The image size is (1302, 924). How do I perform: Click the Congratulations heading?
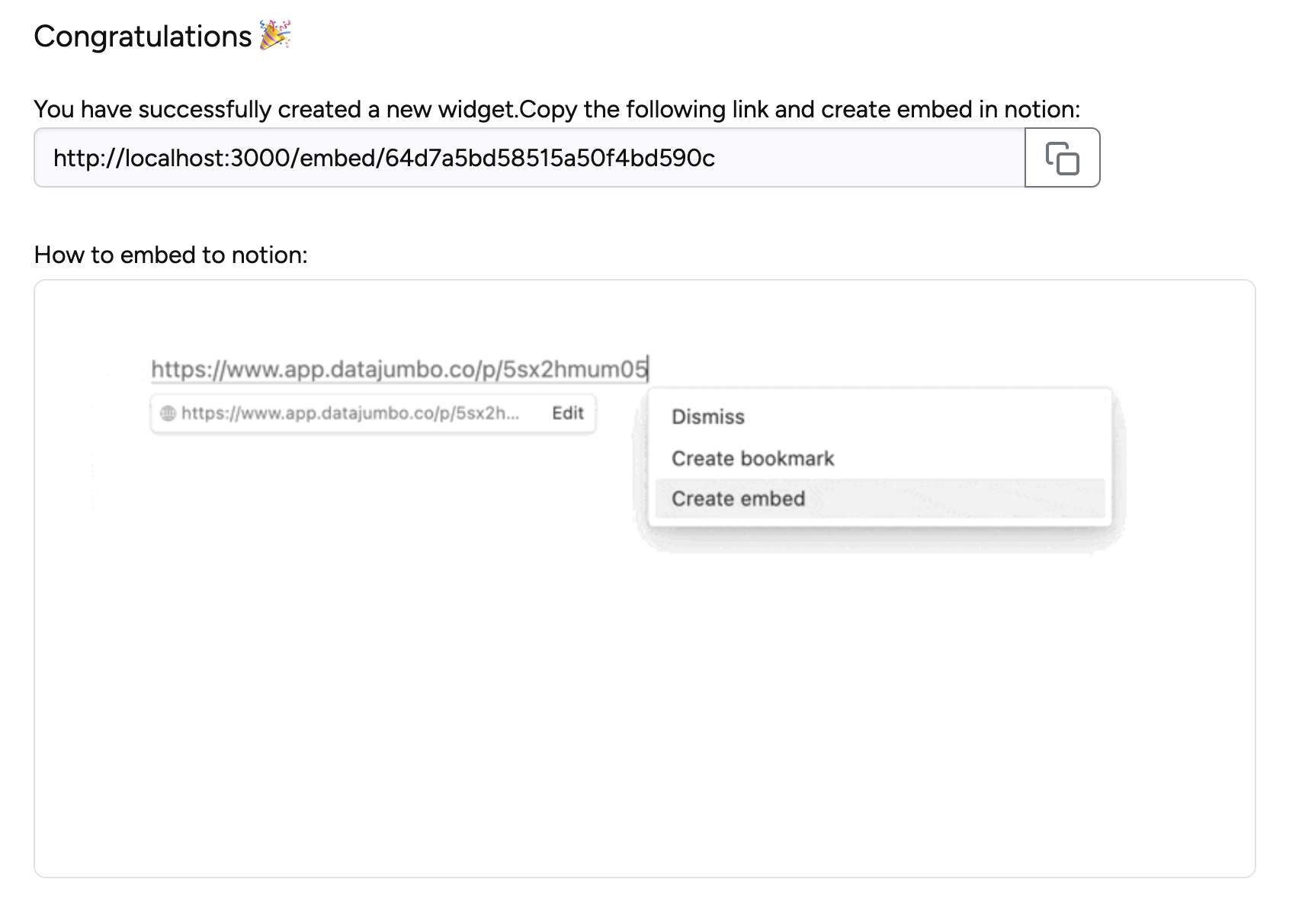click(x=143, y=37)
